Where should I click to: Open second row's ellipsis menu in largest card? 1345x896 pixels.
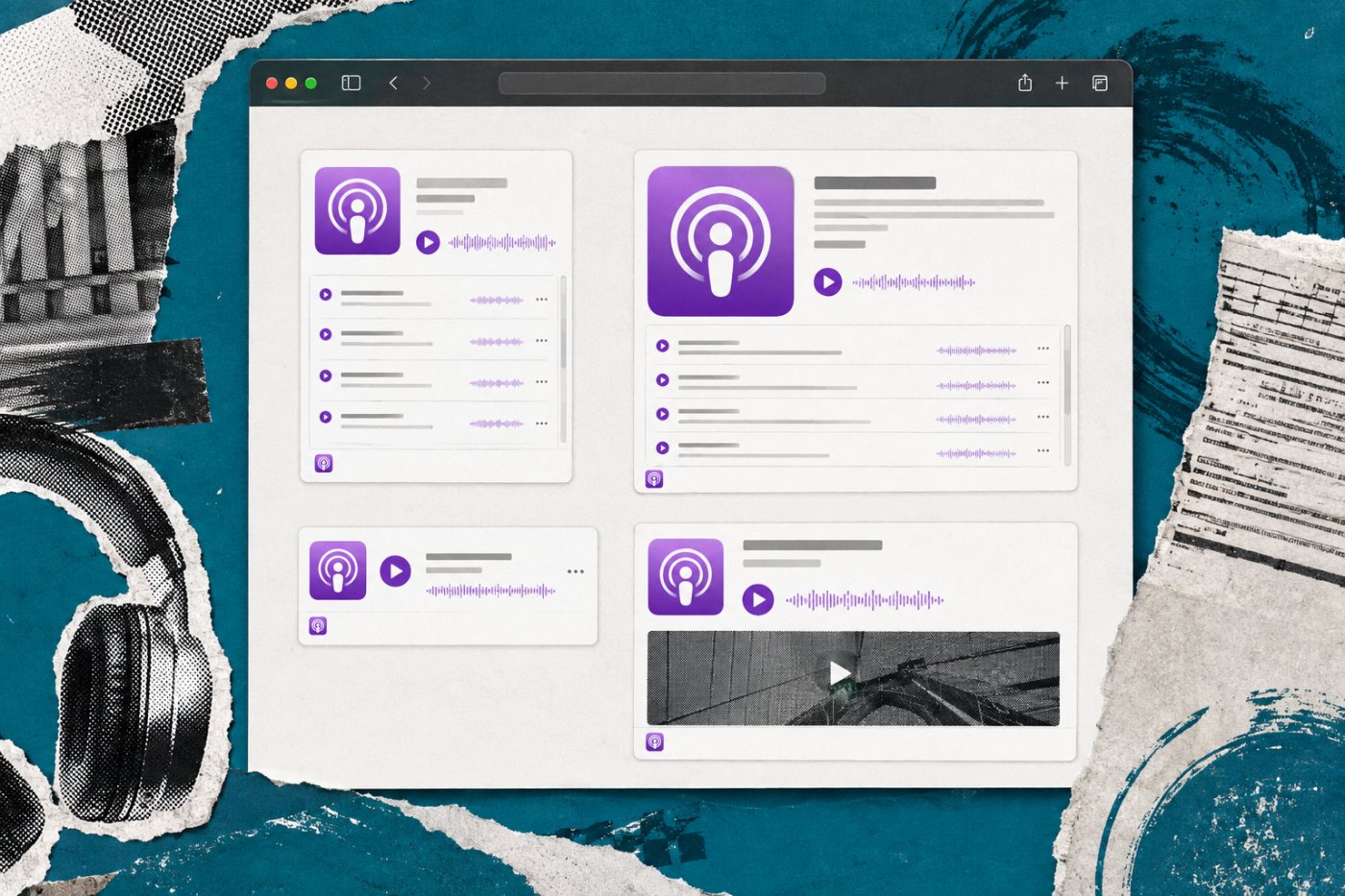point(1043,383)
